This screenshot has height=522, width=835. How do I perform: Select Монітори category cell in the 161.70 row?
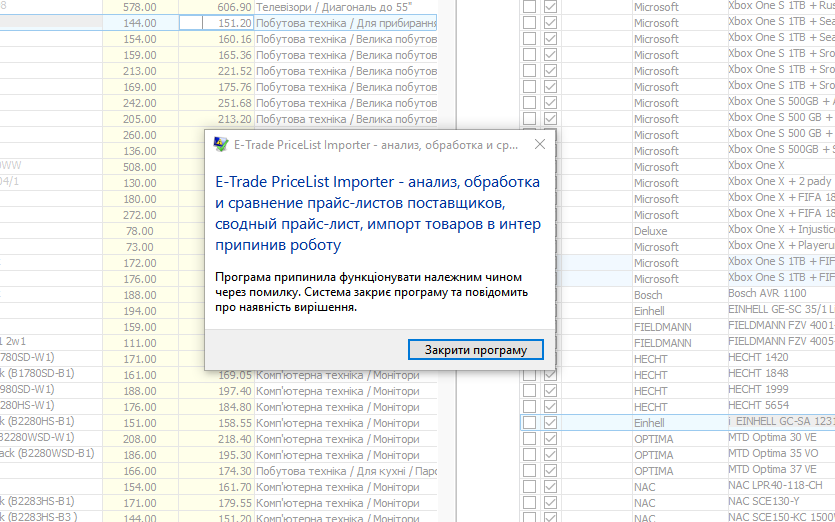346,487
